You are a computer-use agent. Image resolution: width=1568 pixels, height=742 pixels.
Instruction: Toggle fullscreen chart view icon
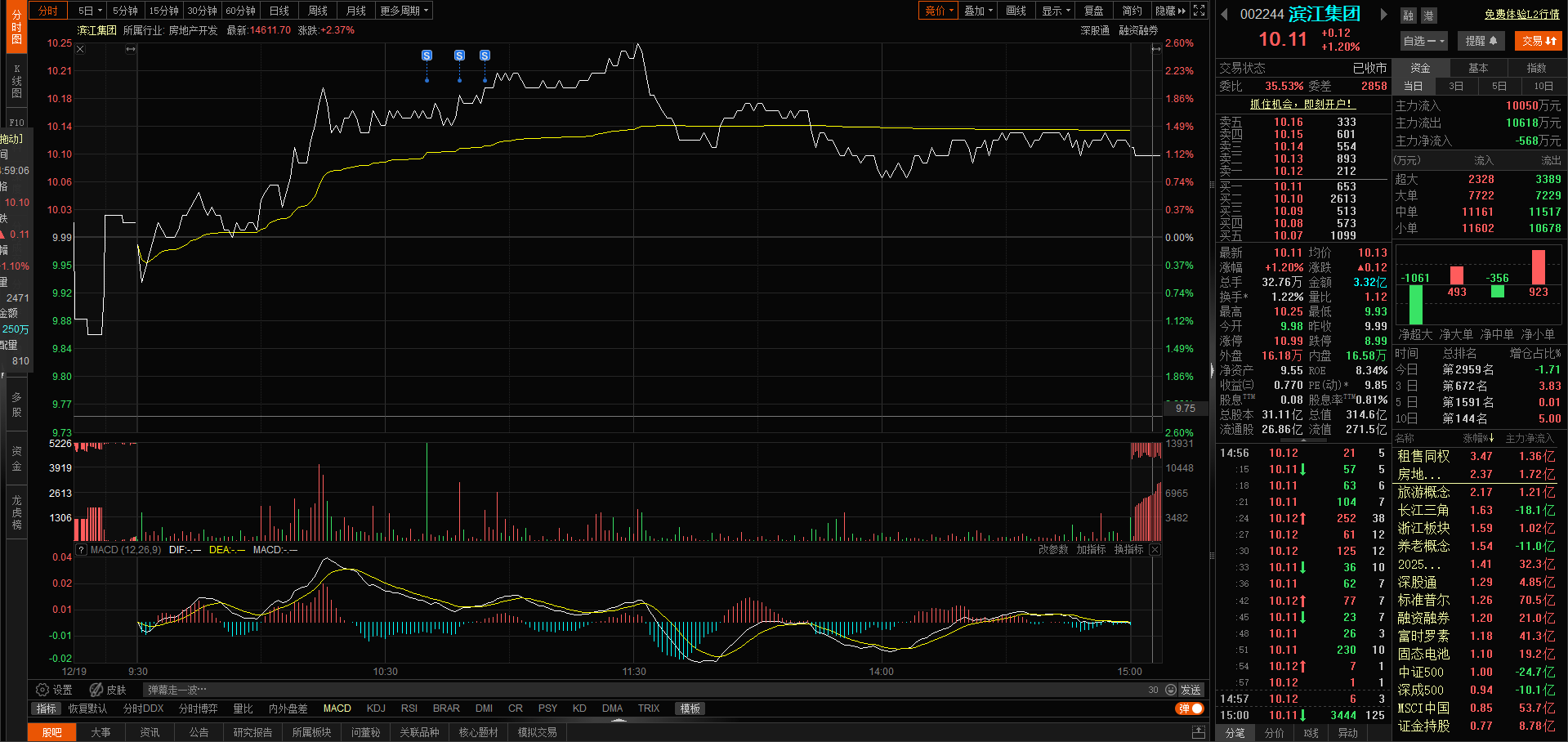click(1199, 11)
